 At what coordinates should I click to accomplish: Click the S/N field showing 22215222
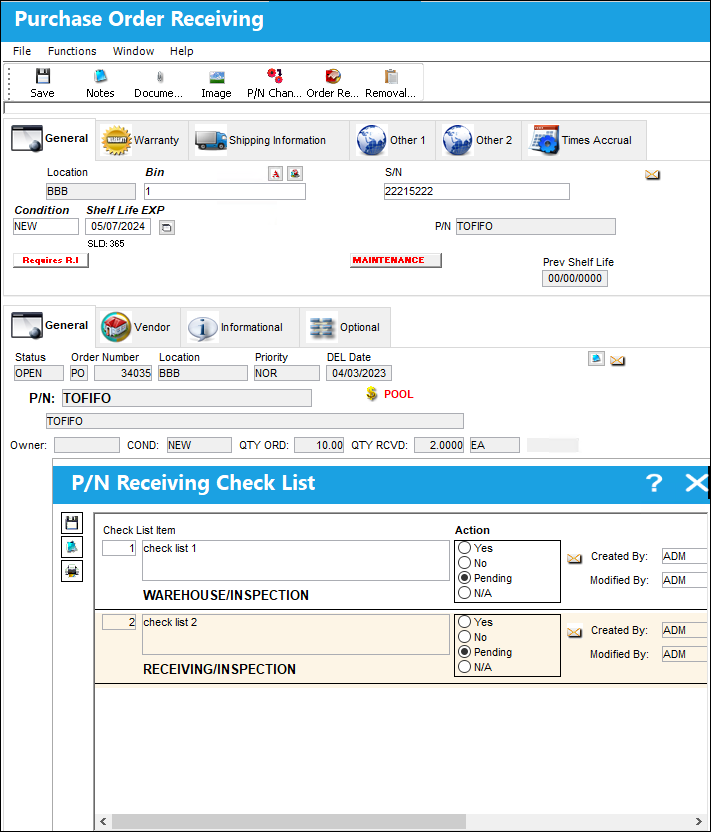pyautogui.click(x=476, y=192)
